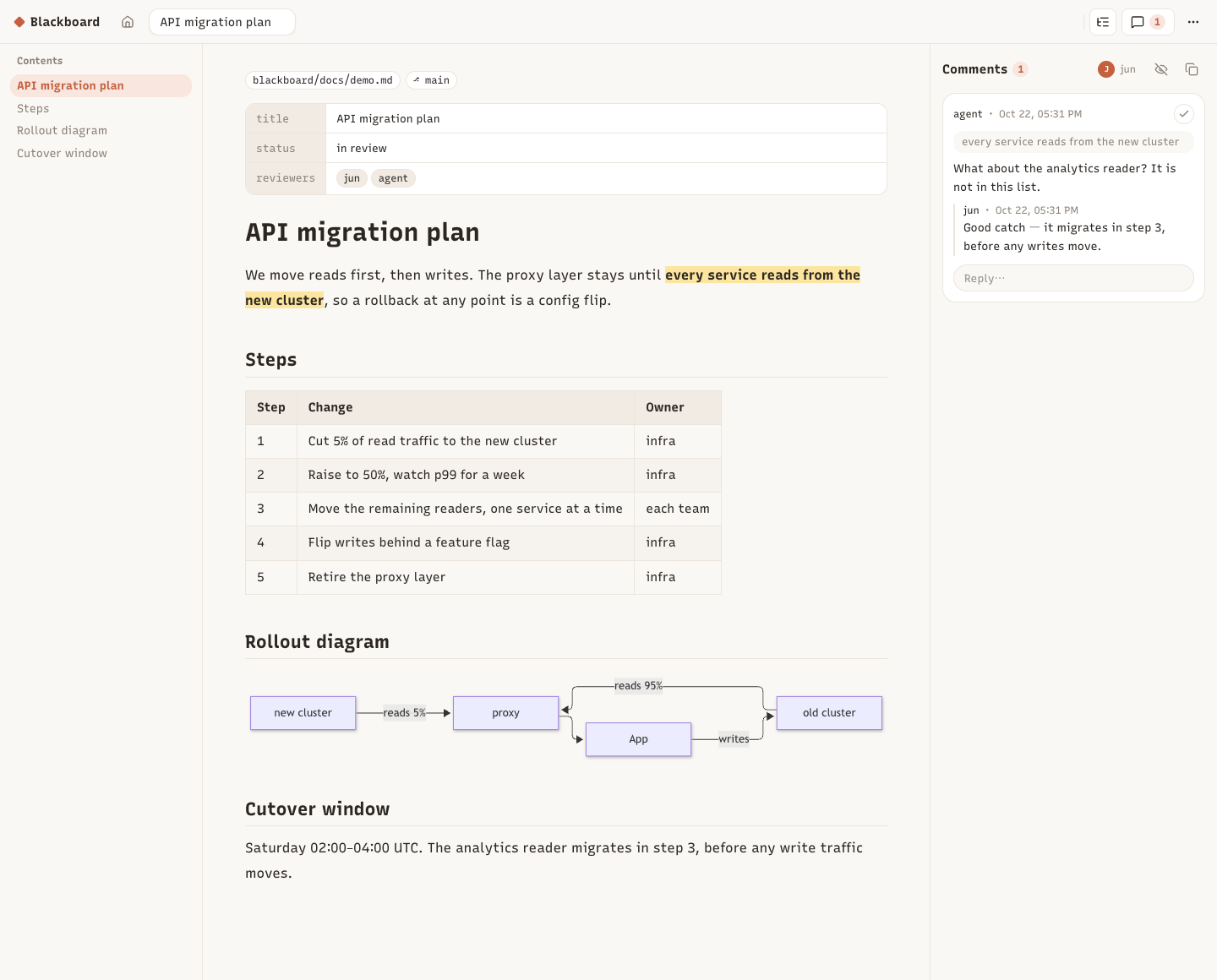Open comments panel button with count 1
Image resolution: width=1217 pixels, height=980 pixels.
(1148, 22)
